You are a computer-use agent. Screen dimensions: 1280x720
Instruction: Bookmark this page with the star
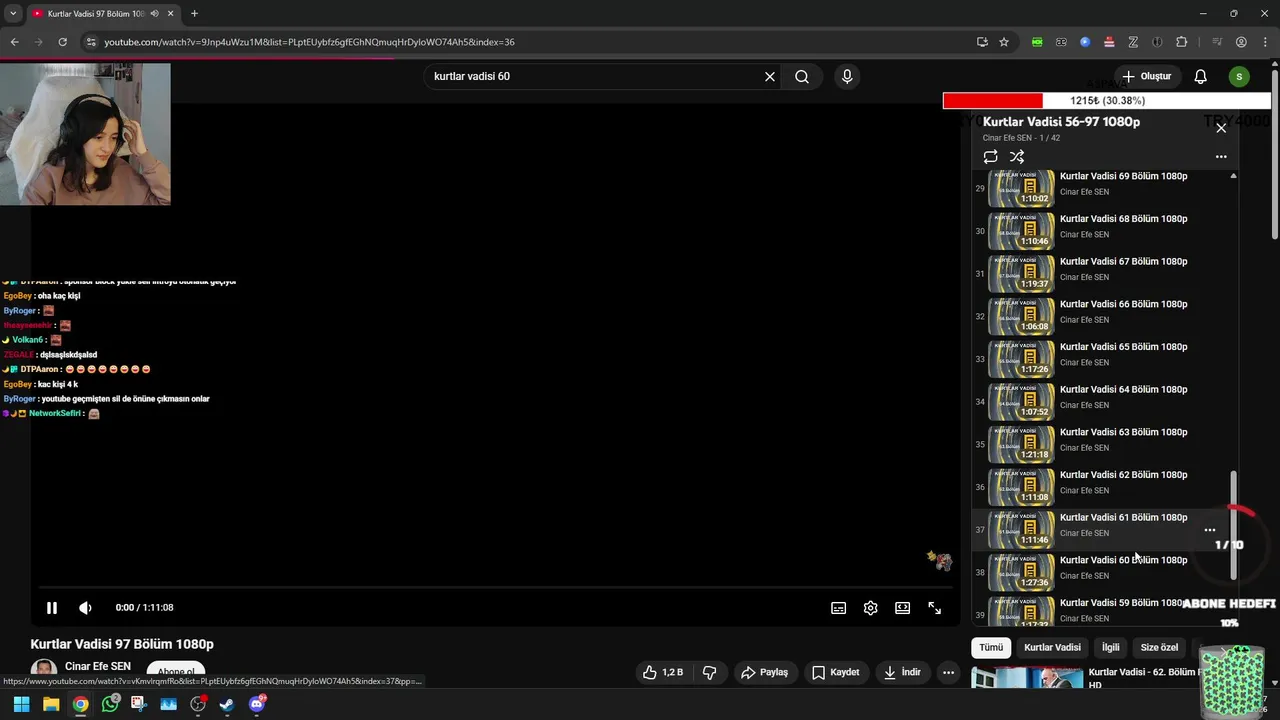click(x=1004, y=42)
